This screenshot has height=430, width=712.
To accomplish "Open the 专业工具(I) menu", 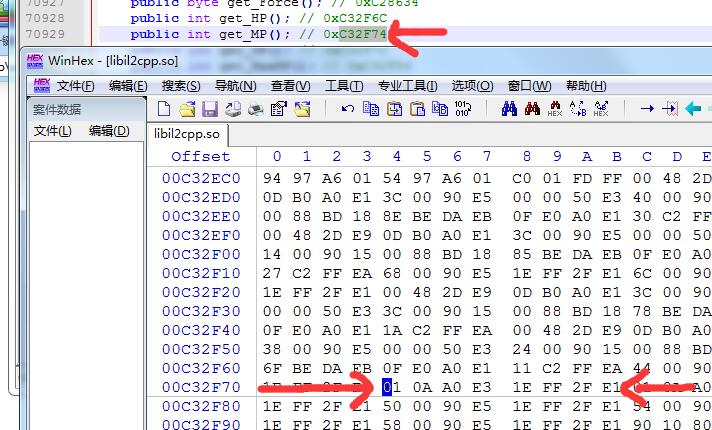I will point(407,86).
